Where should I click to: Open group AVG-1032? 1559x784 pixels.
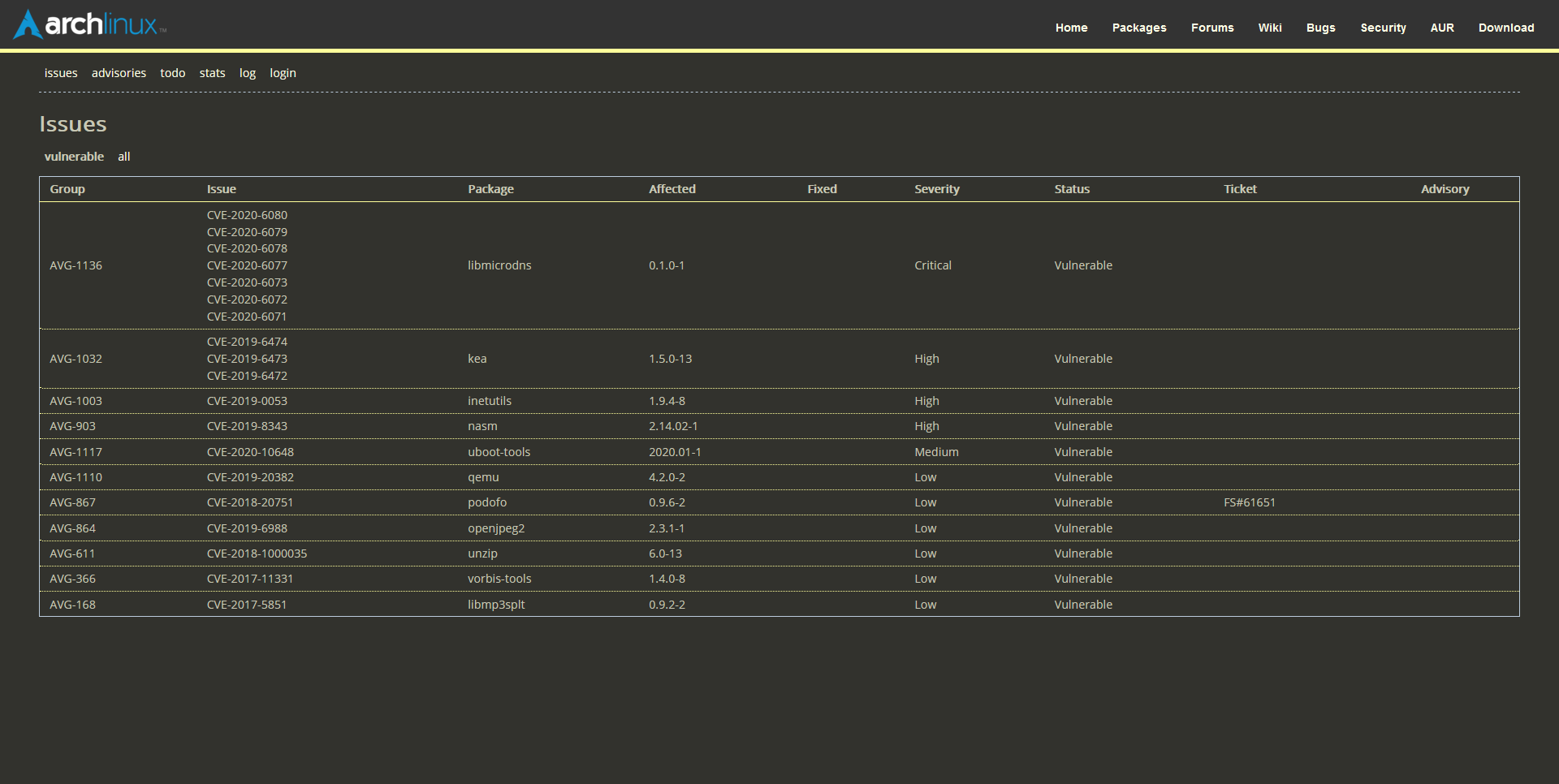point(76,359)
